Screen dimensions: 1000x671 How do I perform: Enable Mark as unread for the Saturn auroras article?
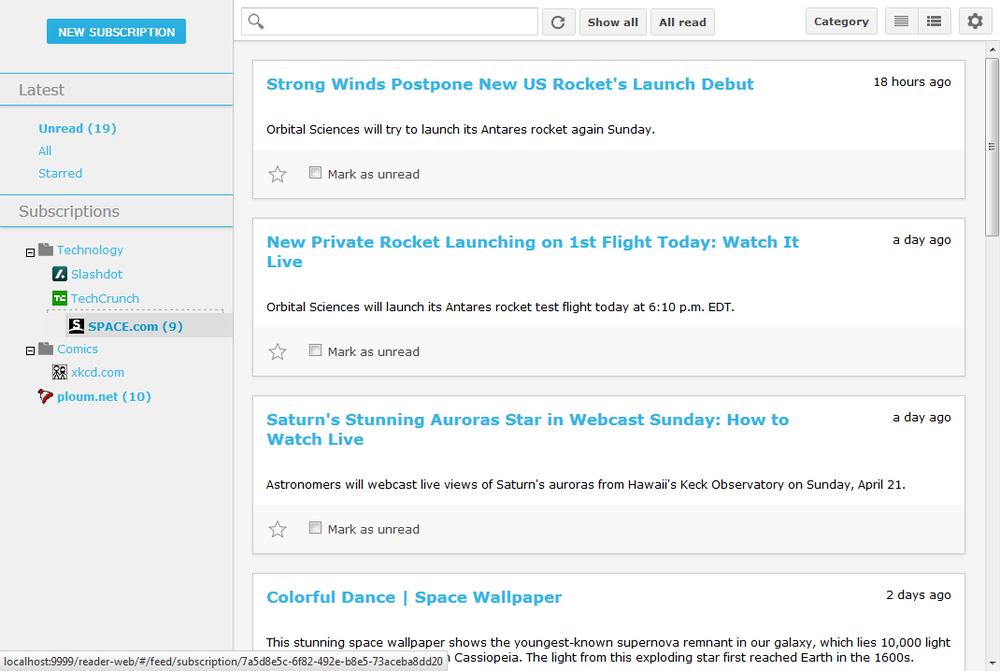[315, 529]
